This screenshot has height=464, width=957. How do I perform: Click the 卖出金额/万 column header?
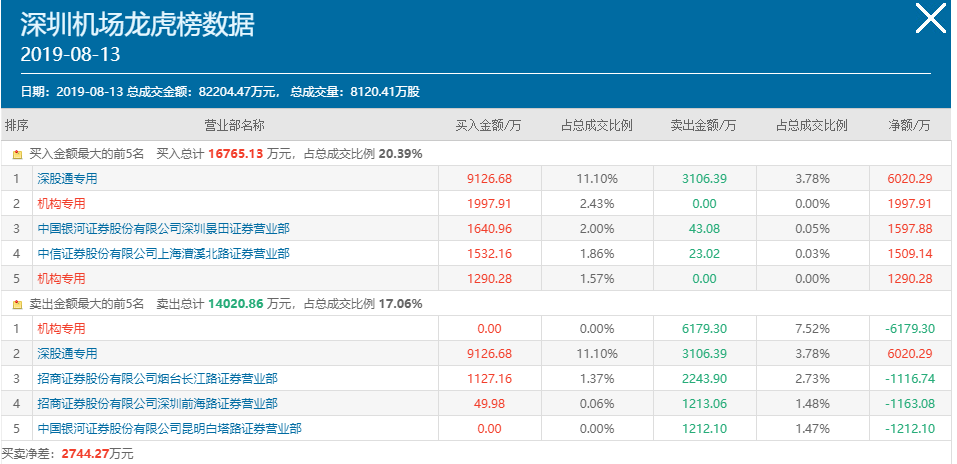coord(703,126)
